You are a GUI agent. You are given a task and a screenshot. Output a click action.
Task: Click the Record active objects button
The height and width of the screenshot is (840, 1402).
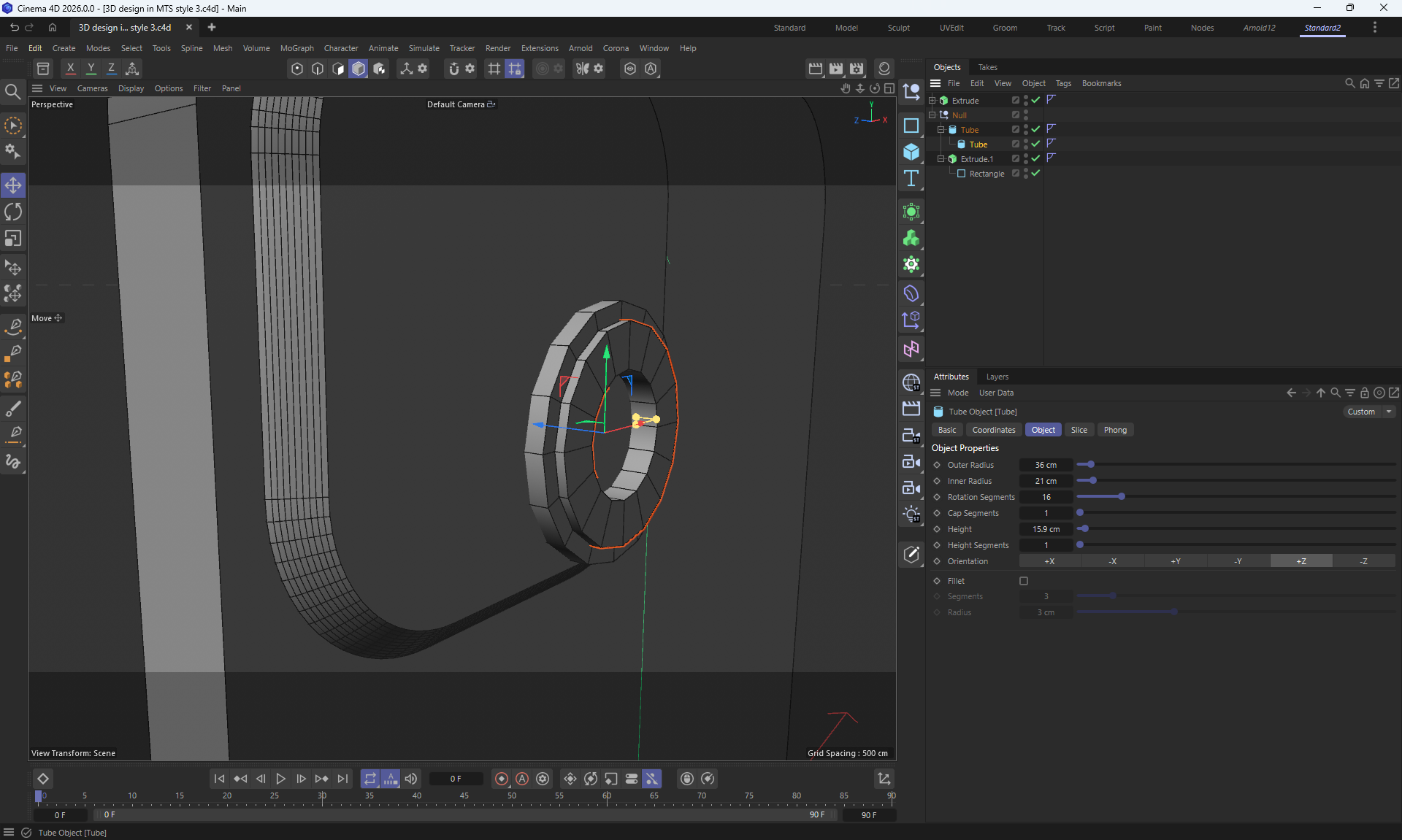tap(502, 779)
